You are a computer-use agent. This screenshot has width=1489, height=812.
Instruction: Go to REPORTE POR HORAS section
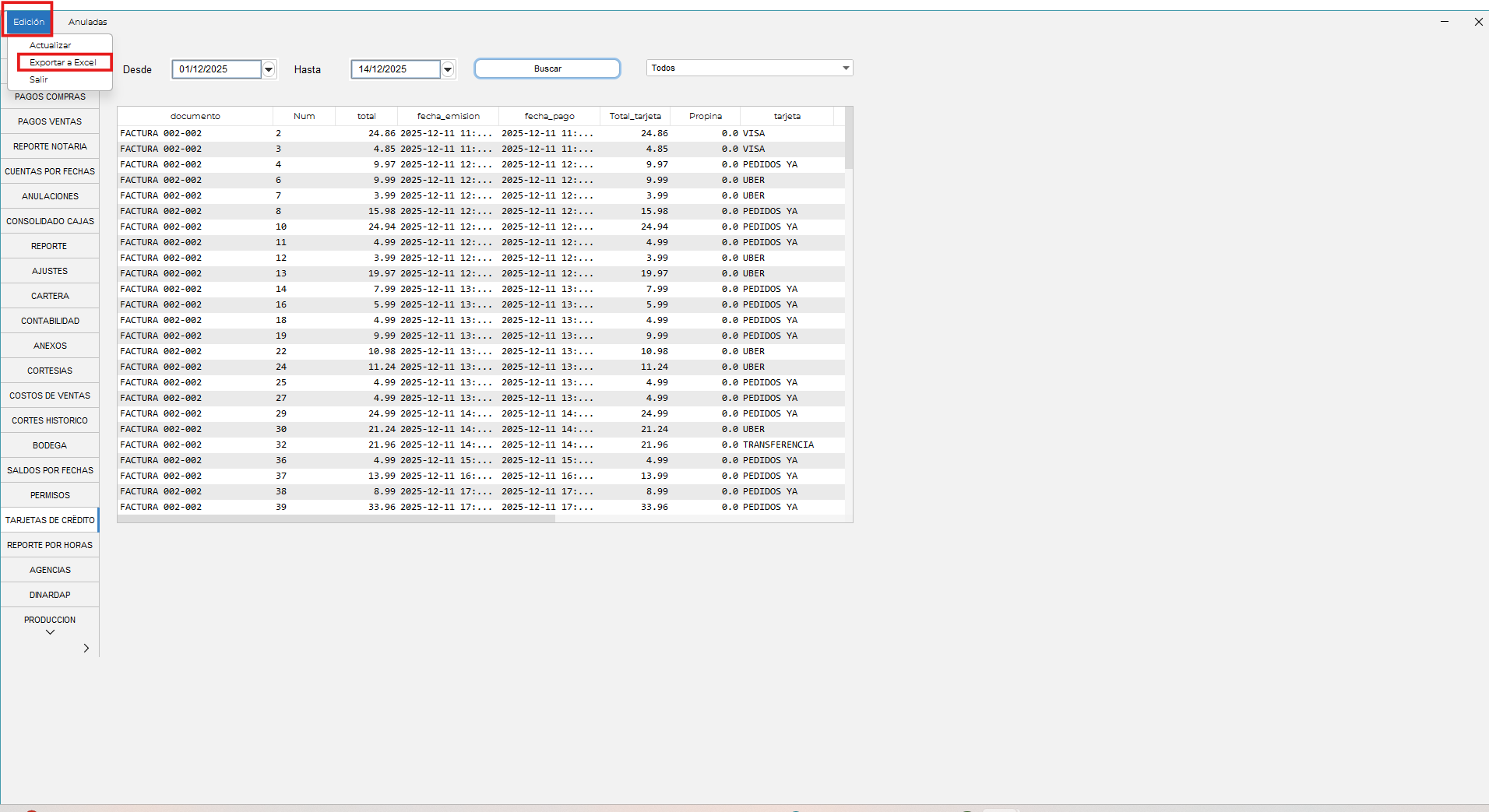pos(50,545)
